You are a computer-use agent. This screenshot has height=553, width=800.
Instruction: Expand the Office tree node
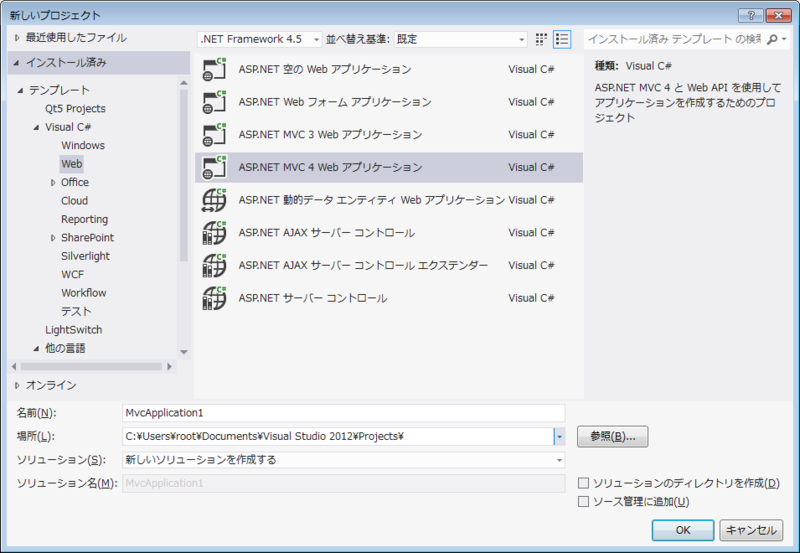tap(53, 183)
